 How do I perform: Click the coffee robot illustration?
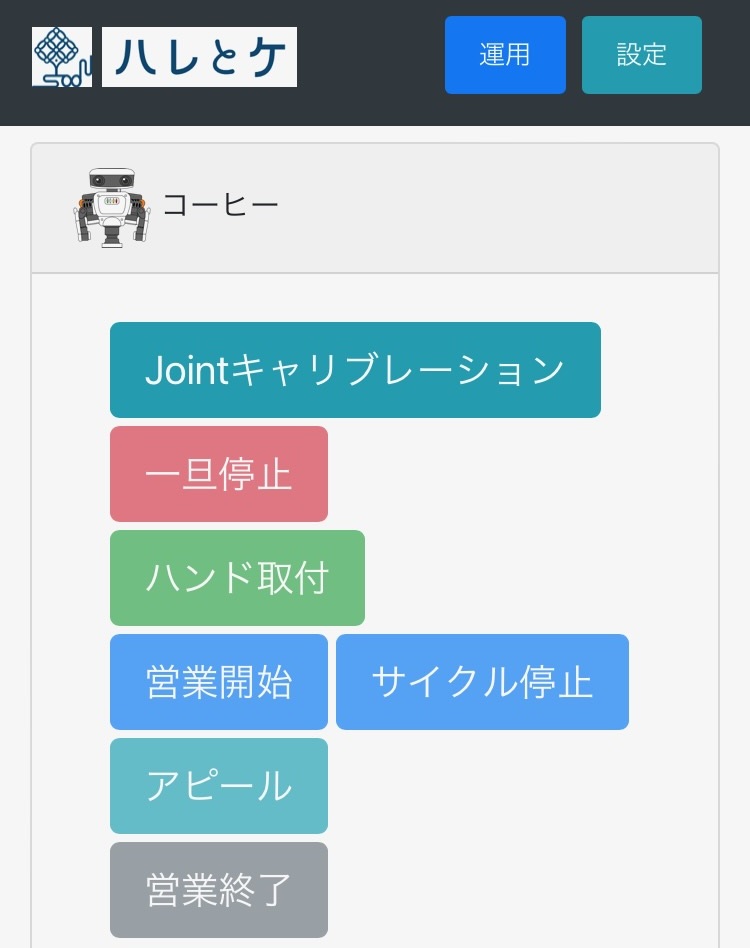point(112,207)
